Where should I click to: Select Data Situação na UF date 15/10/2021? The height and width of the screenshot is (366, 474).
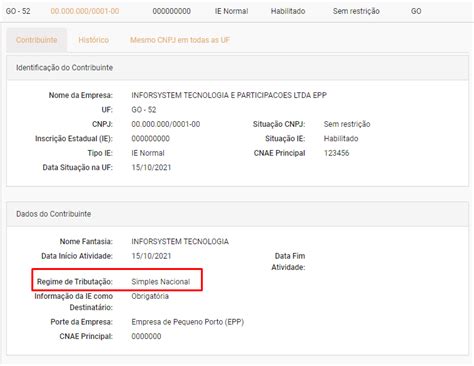pyautogui.click(x=151, y=167)
